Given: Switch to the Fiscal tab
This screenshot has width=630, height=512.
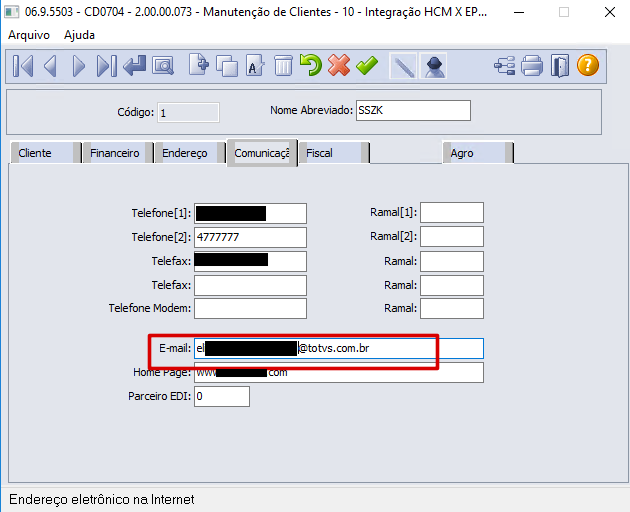Looking at the screenshot, I should click(x=334, y=153).
